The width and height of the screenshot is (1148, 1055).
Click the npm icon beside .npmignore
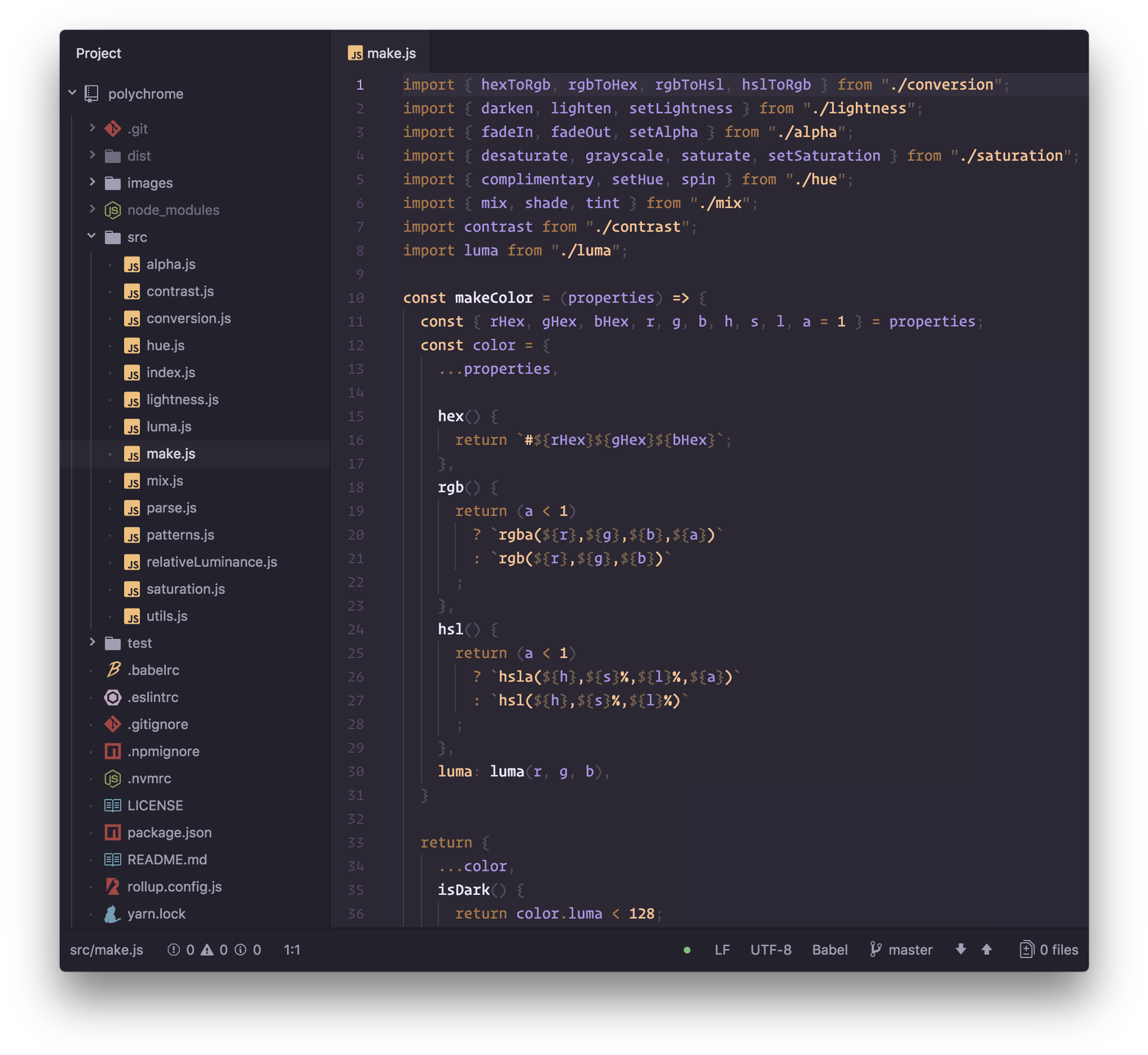[x=112, y=751]
